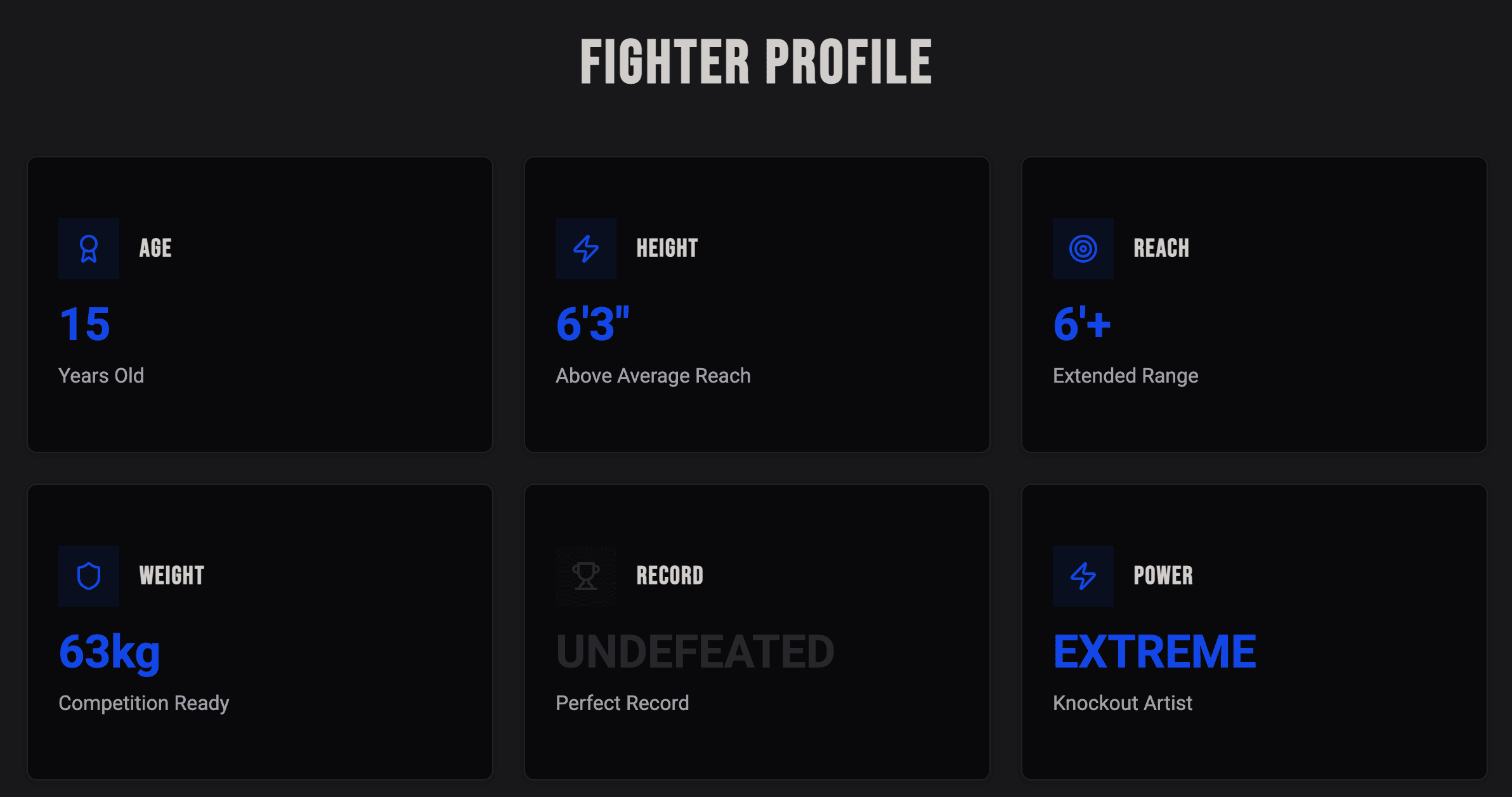Click the 63kg weight value

coord(109,652)
